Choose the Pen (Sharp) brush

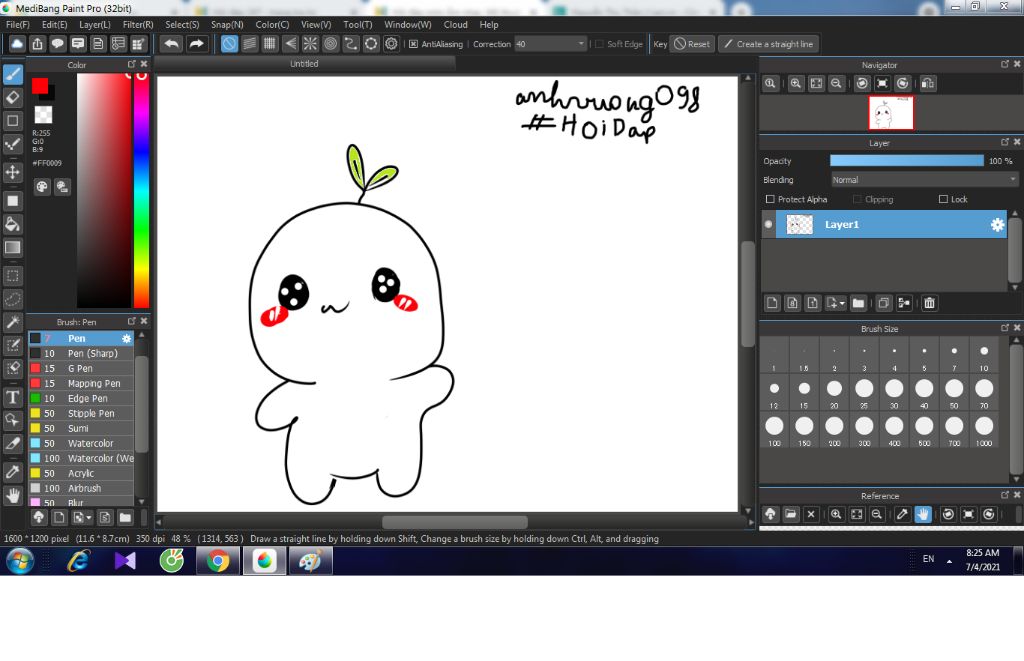pos(81,353)
